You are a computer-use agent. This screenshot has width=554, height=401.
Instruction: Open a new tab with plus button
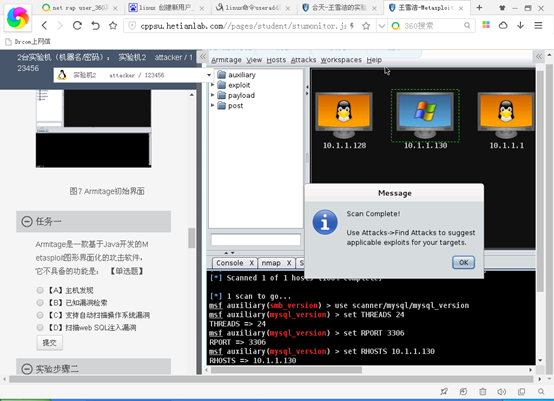(x=479, y=7)
